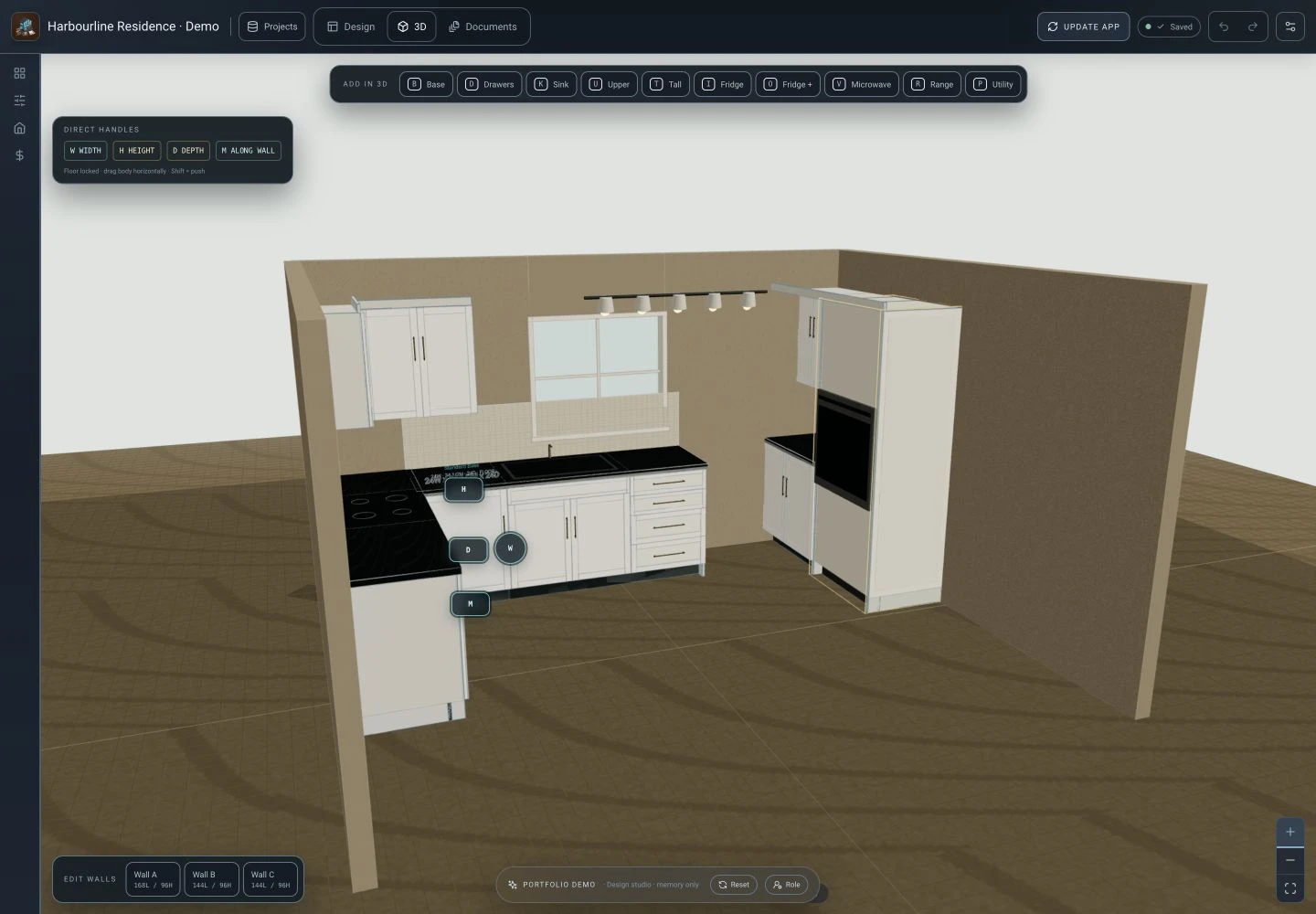This screenshot has width=1316, height=914.
Task: Add a Tall cabinet in 3D
Action: pos(665,84)
